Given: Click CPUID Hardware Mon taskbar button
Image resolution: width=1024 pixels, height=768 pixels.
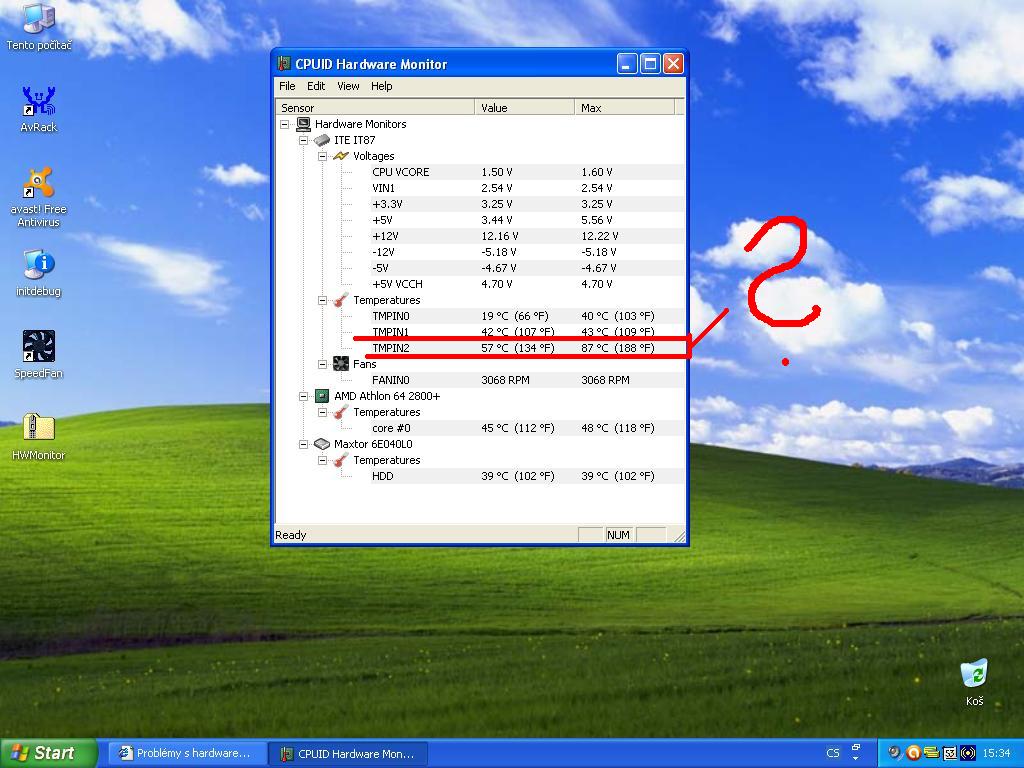Looking at the screenshot, I should point(348,754).
